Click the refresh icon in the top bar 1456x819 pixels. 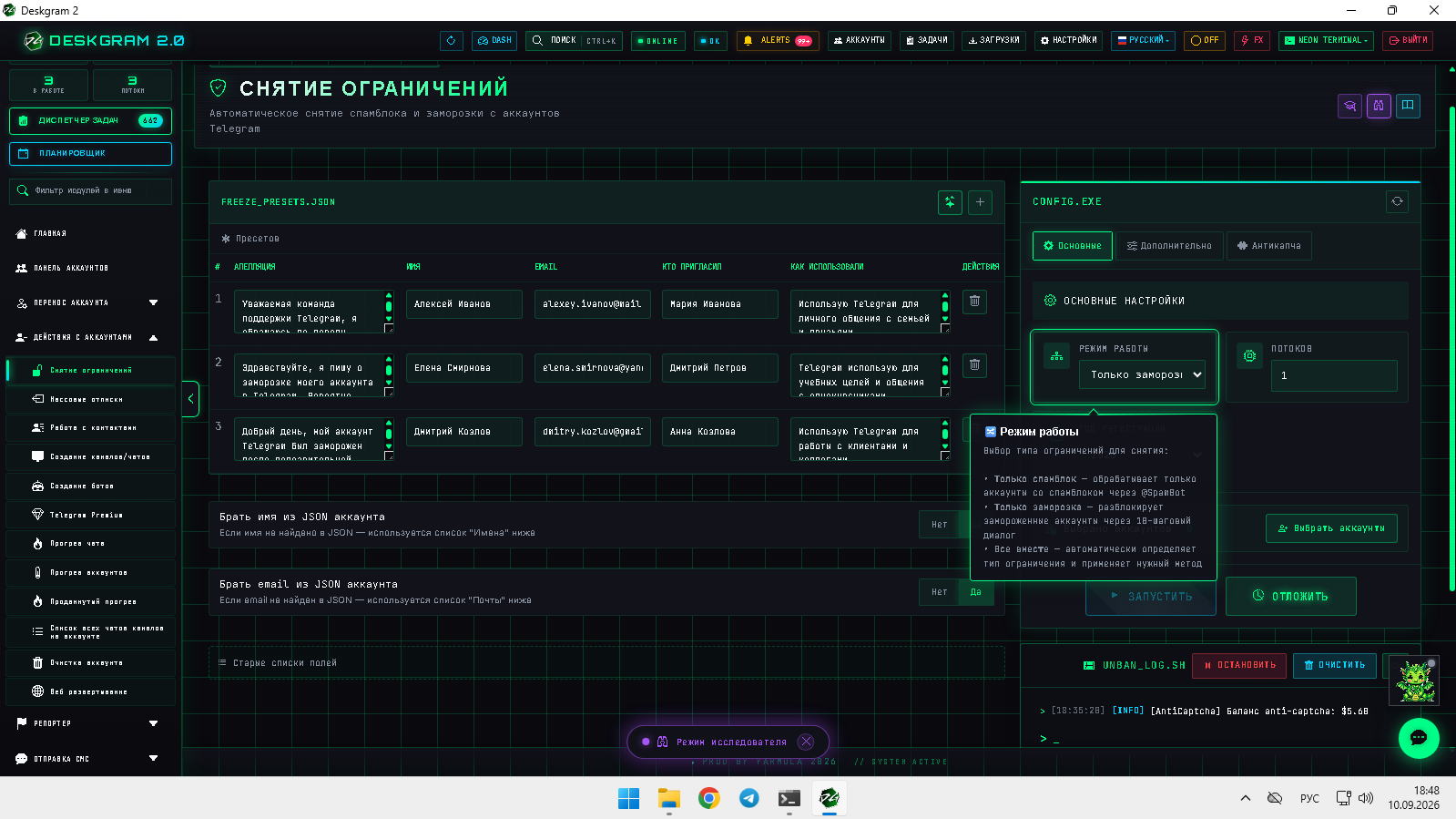tap(451, 41)
